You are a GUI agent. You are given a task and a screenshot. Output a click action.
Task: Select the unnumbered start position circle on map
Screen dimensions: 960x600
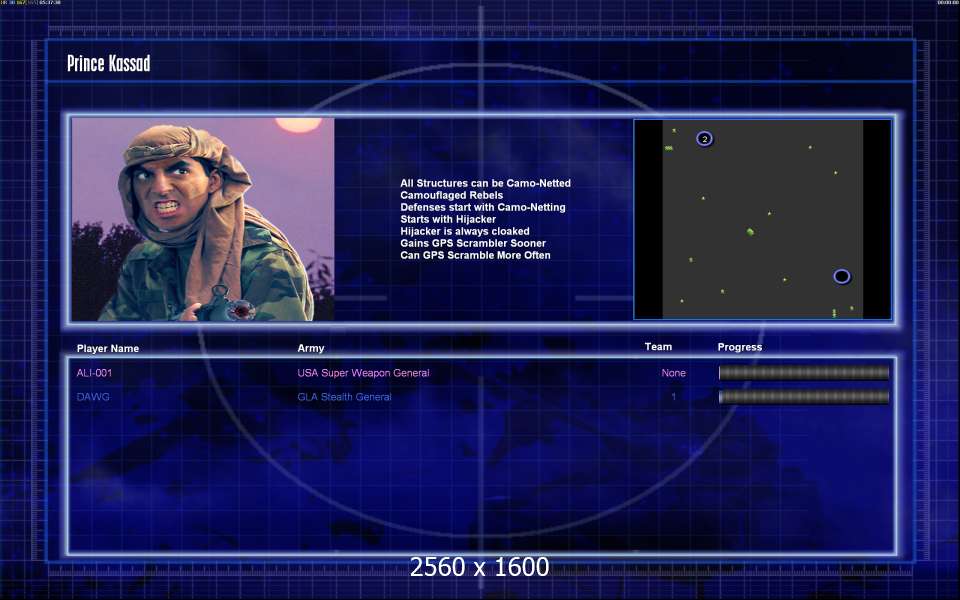(842, 277)
